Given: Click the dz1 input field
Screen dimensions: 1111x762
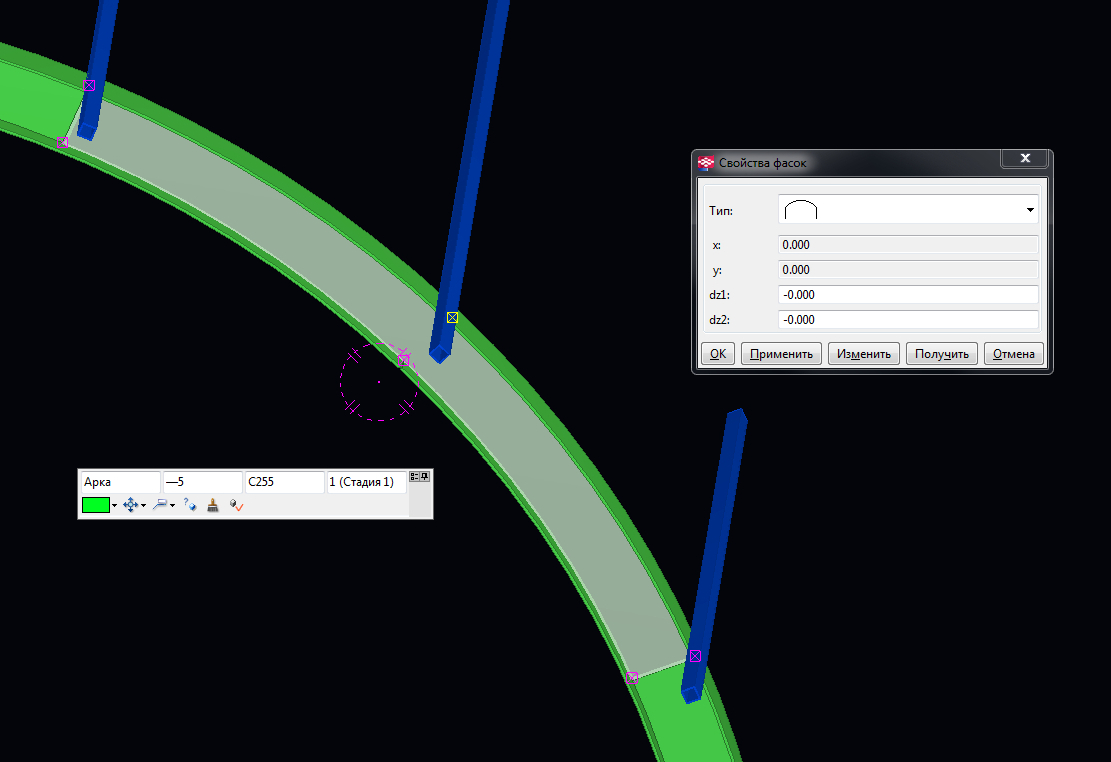Looking at the screenshot, I should coord(907,295).
